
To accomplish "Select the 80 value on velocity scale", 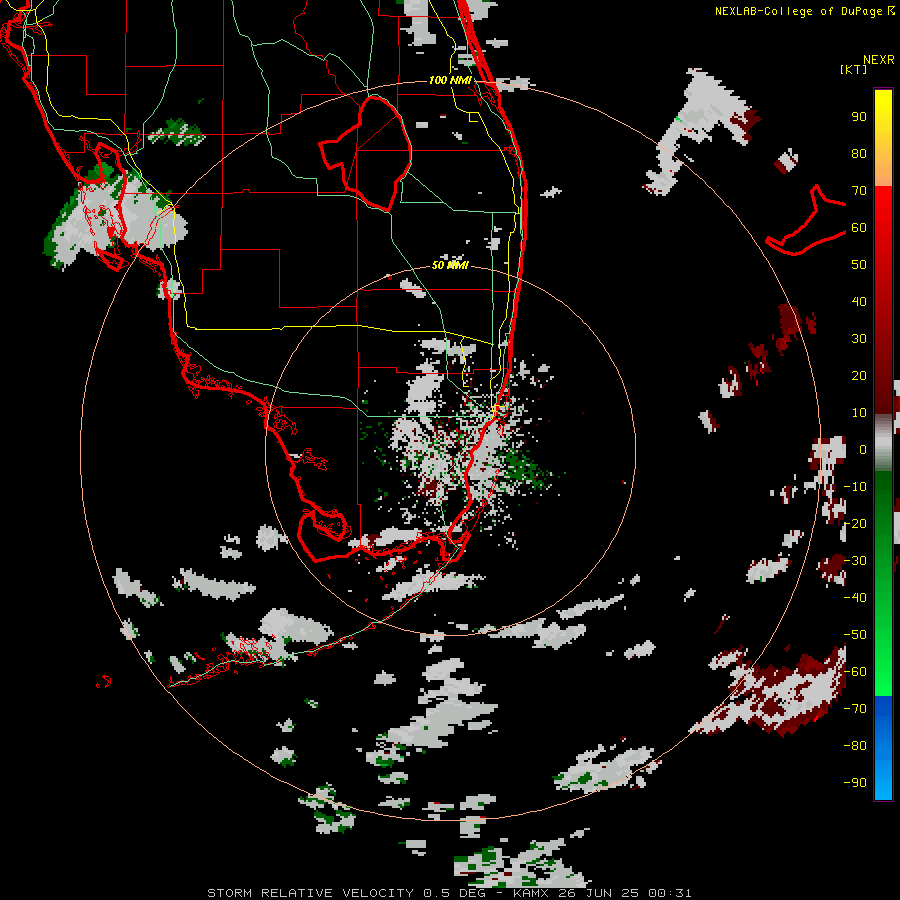I will 859,154.
